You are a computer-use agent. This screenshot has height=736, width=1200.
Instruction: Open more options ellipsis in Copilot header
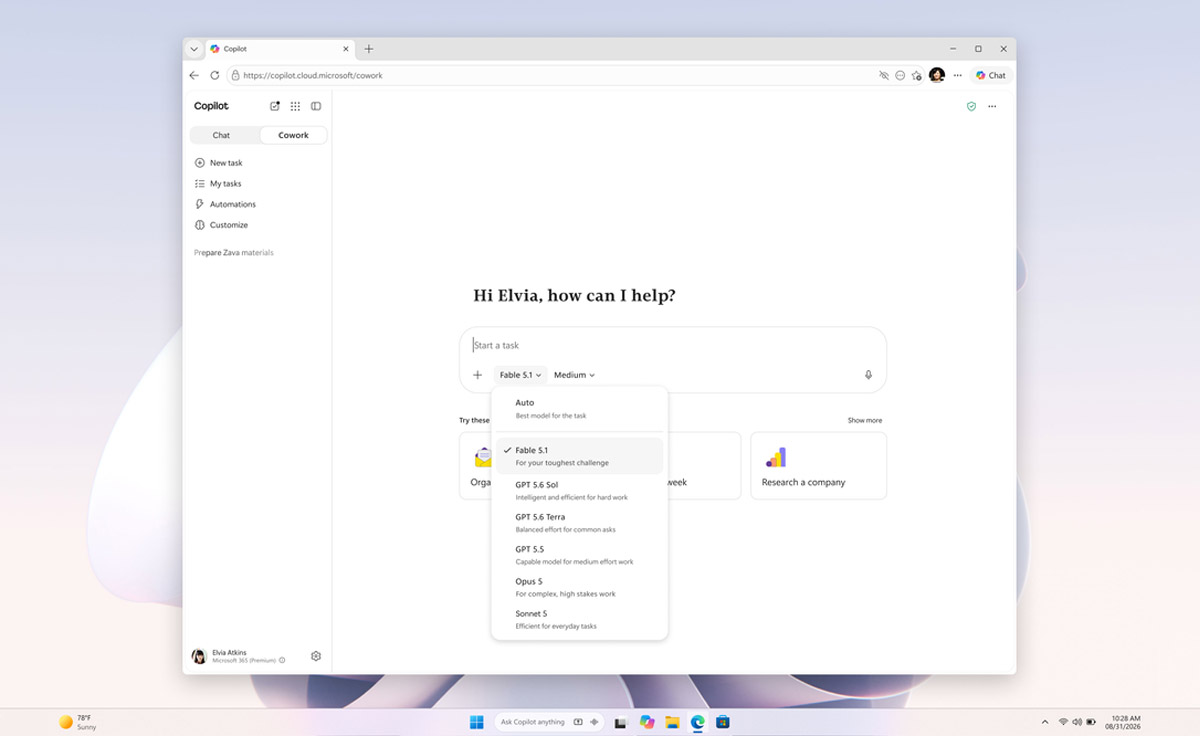[x=992, y=106]
